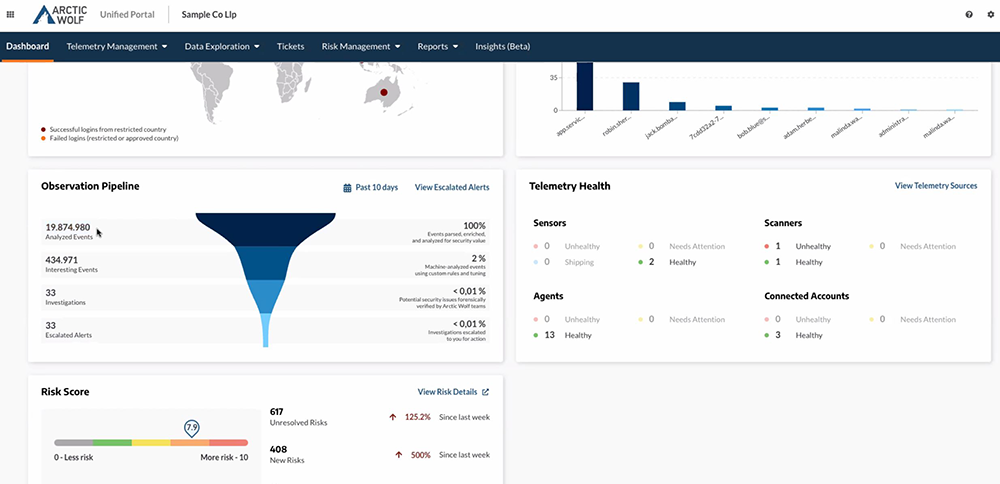Screen dimensions: 1000x484
Task: Click the Arctic Wolf logo
Action: tap(60, 15)
